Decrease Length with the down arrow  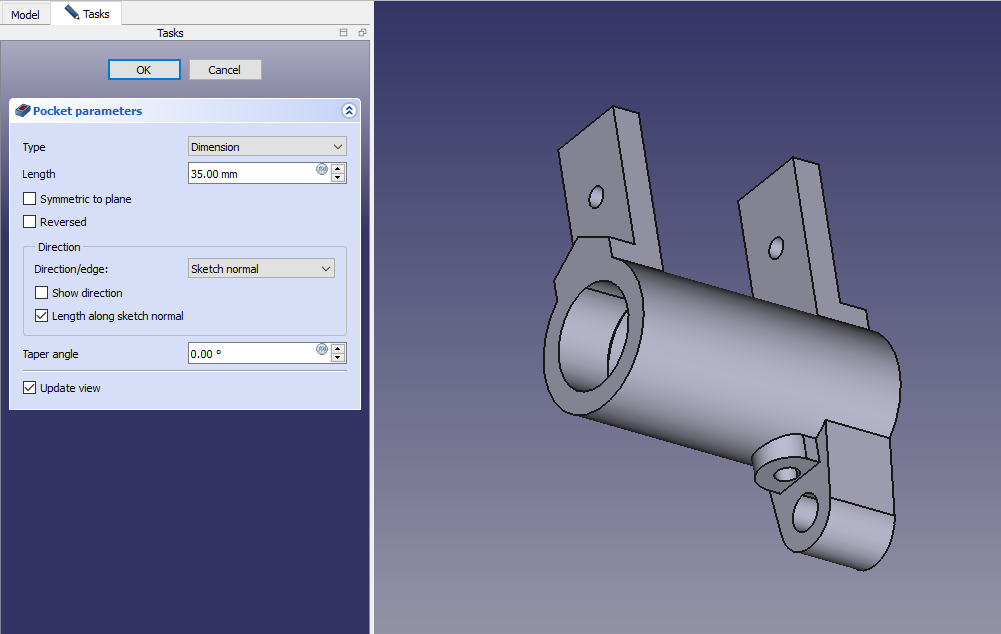[x=338, y=178]
